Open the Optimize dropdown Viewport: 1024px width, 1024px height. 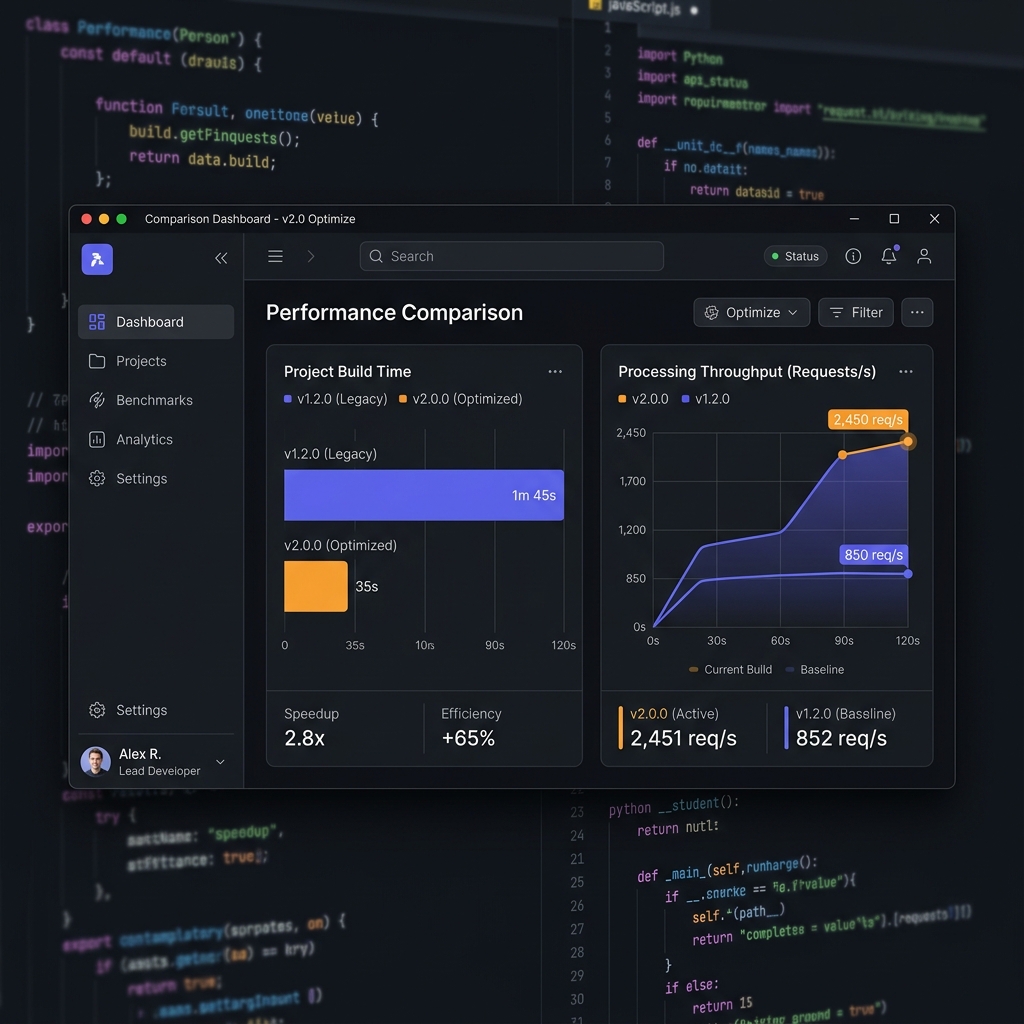click(752, 312)
